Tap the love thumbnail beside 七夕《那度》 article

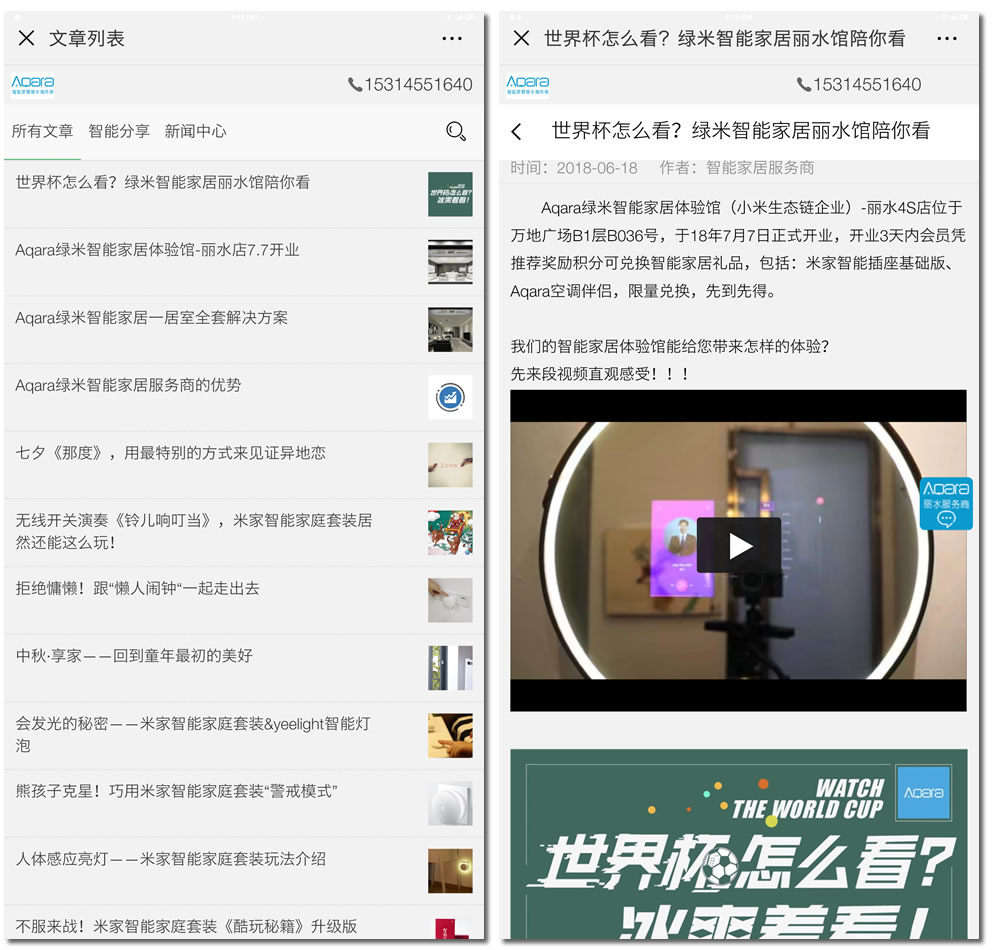click(x=450, y=465)
